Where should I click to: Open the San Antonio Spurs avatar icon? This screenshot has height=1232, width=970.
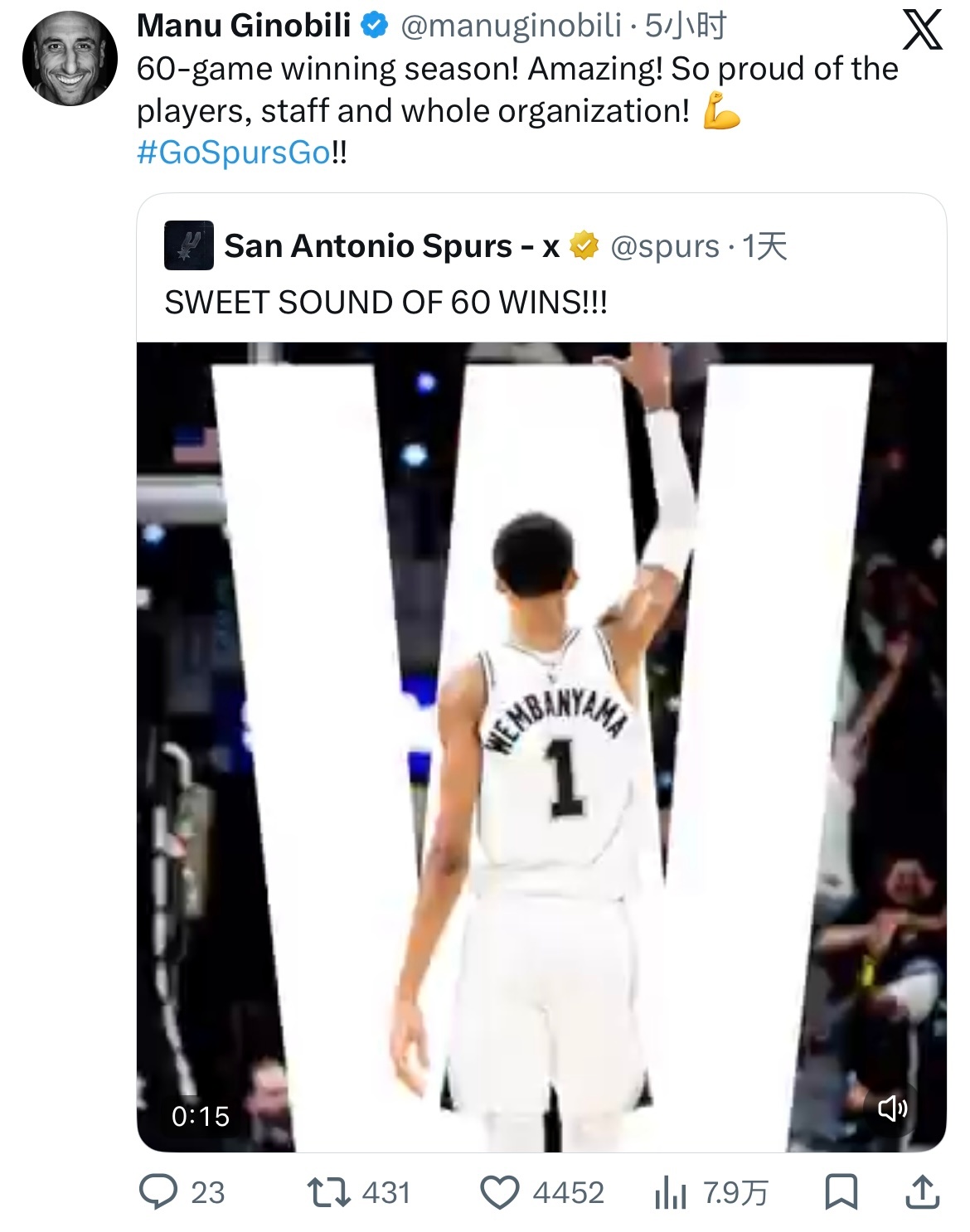pyautogui.click(x=189, y=246)
